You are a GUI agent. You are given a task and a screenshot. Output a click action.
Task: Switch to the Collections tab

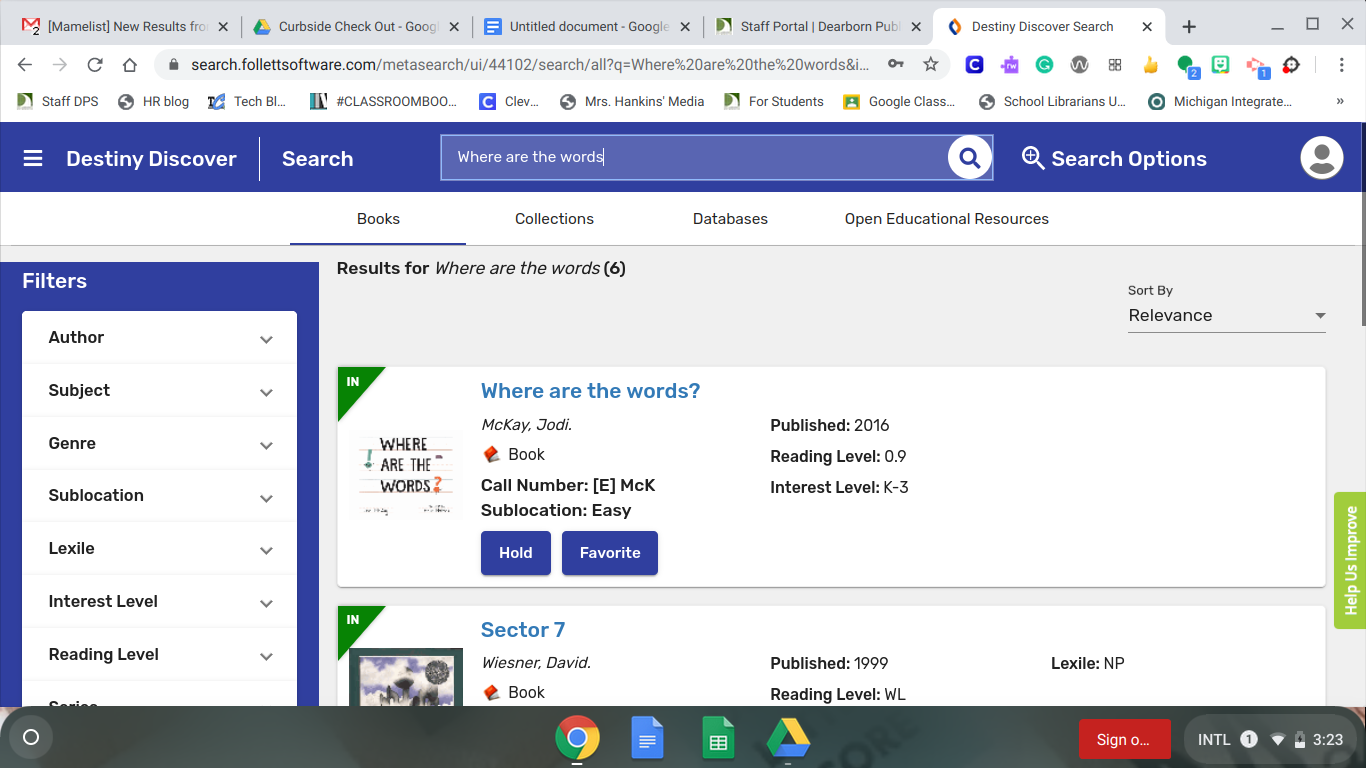point(554,219)
